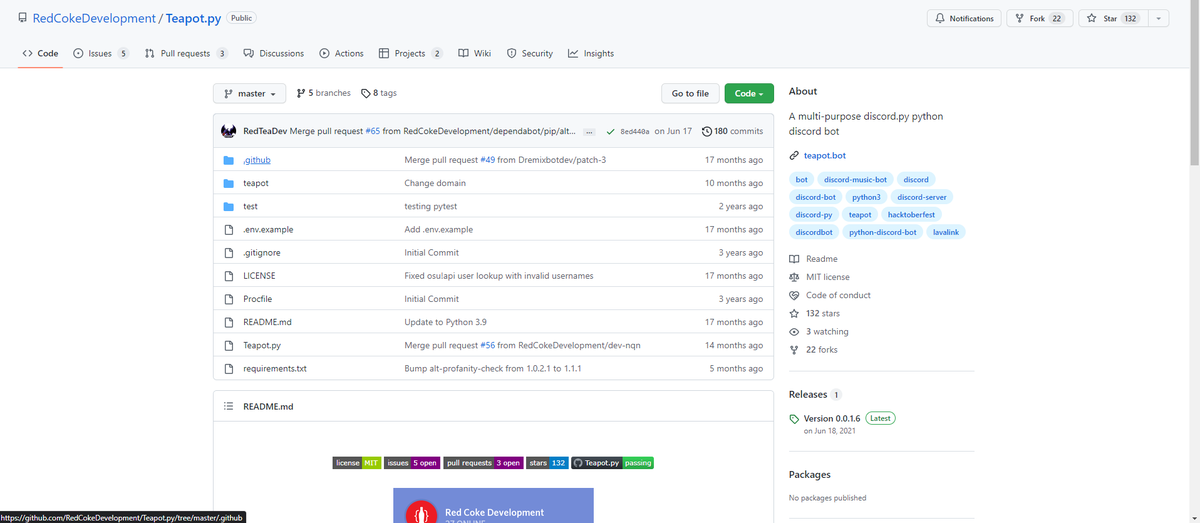Open the Packages heading link

[810, 474]
